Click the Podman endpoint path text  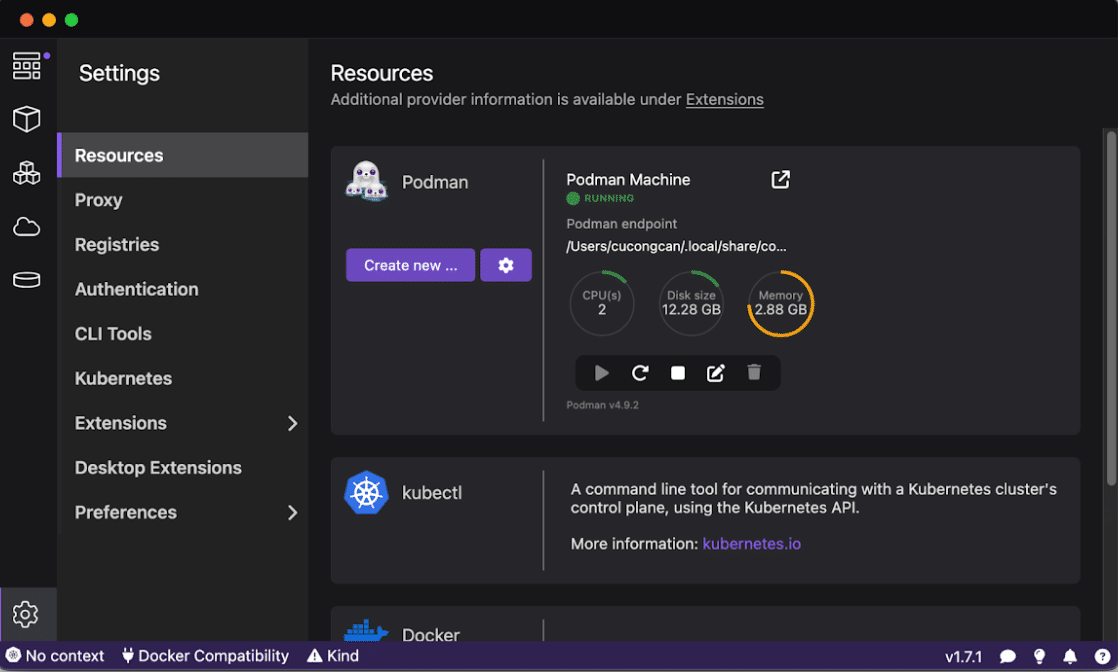pyautogui.click(x=676, y=246)
